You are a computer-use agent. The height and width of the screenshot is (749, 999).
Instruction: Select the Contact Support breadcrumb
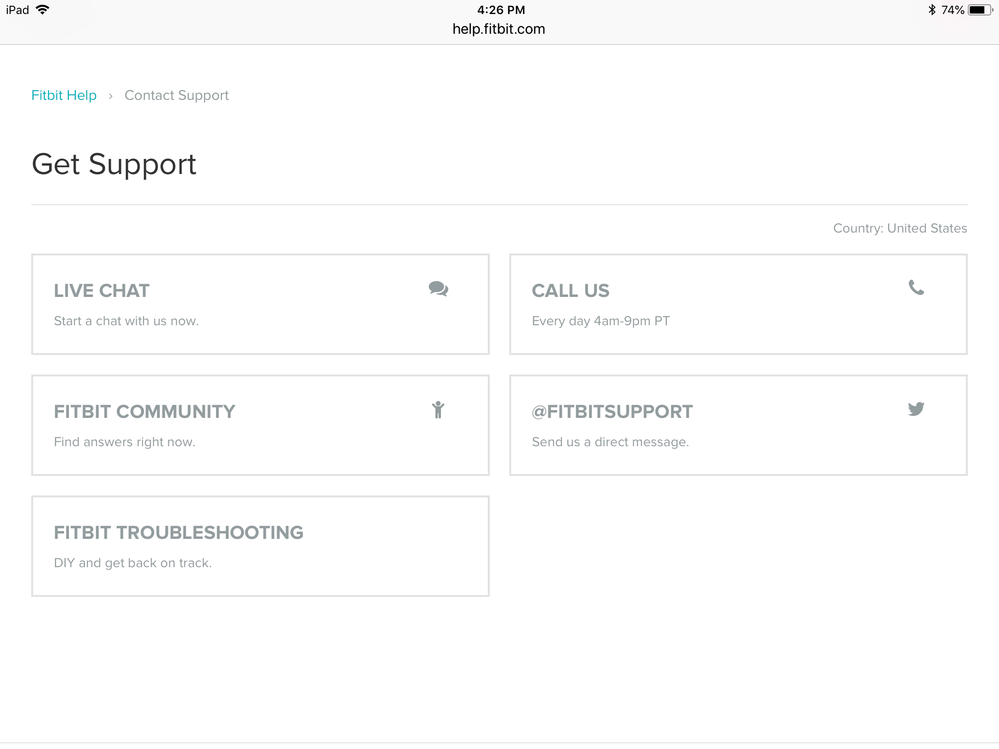(176, 96)
